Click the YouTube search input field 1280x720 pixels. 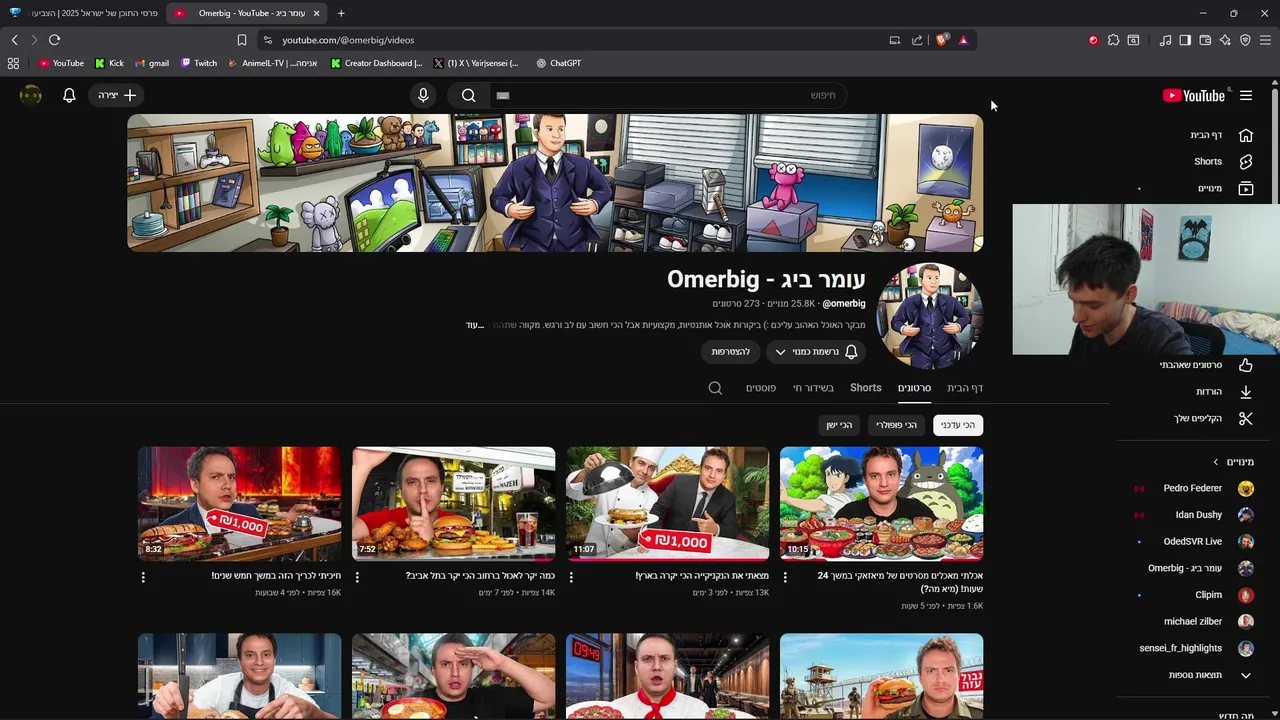point(668,95)
